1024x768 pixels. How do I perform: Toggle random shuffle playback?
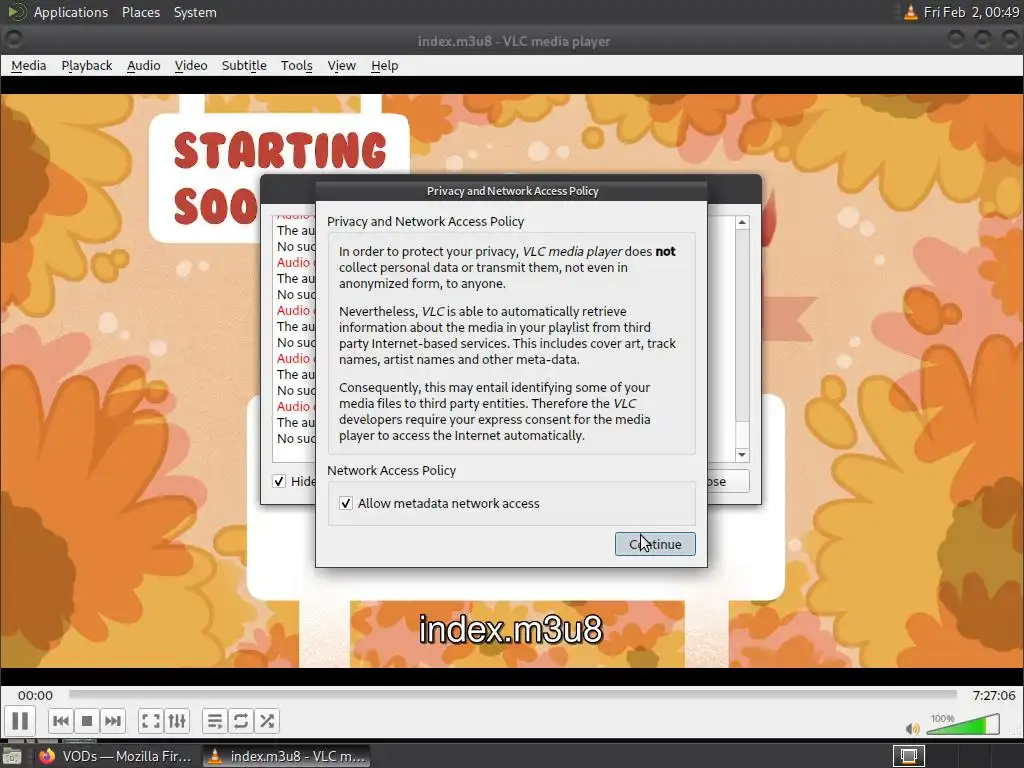(266, 721)
